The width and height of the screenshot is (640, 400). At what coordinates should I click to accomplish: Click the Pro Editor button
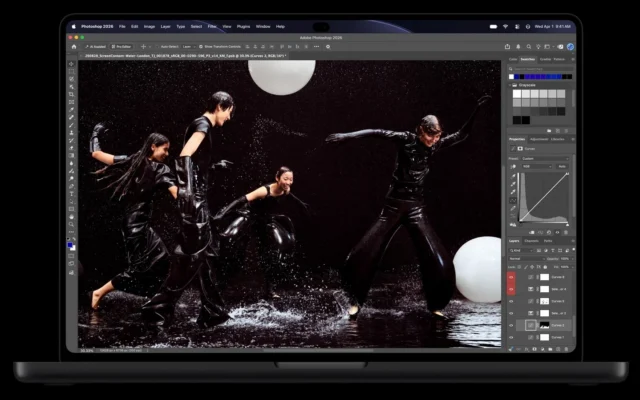tap(121, 47)
